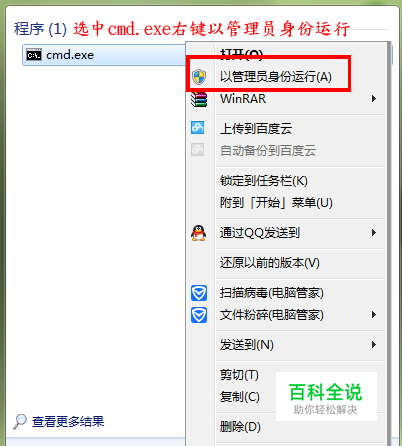The image size is (402, 446).
Task: Choose 附到「开始」菜单(U)
Action: tap(276, 203)
